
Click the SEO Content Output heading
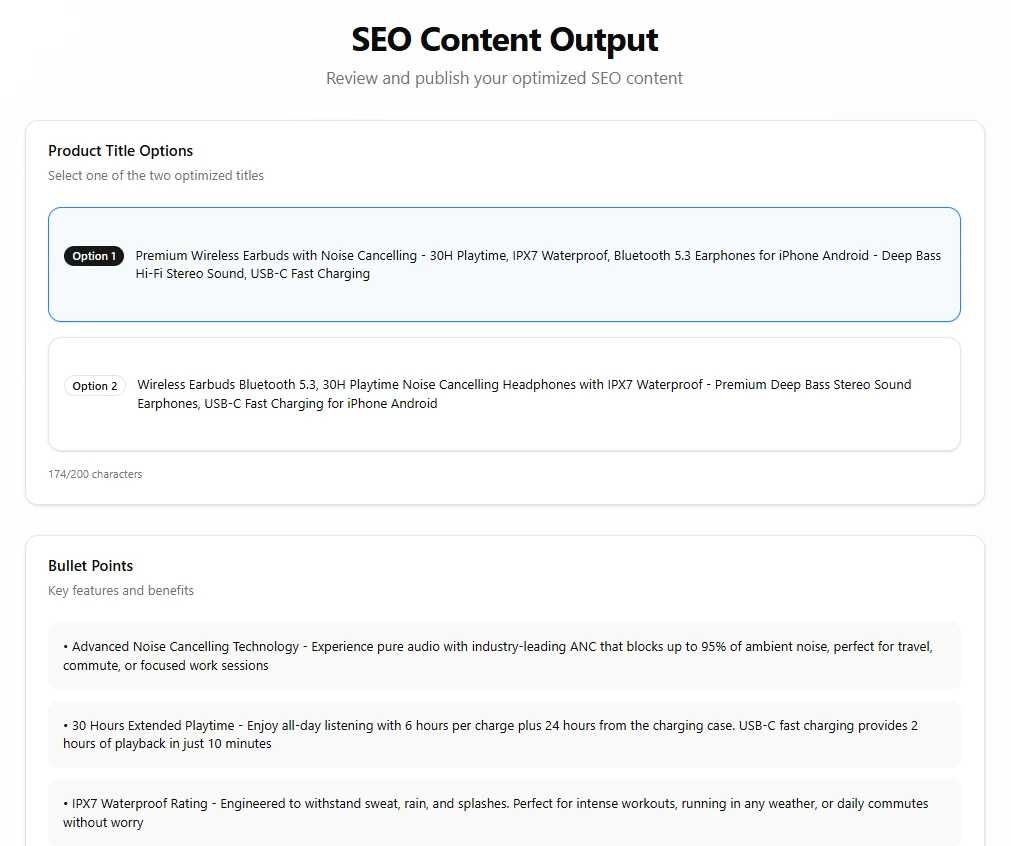(505, 40)
